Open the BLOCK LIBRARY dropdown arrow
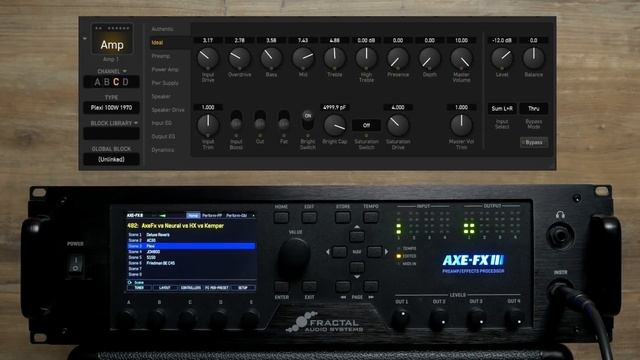The image size is (640, 360). click(x=136, y=123)
